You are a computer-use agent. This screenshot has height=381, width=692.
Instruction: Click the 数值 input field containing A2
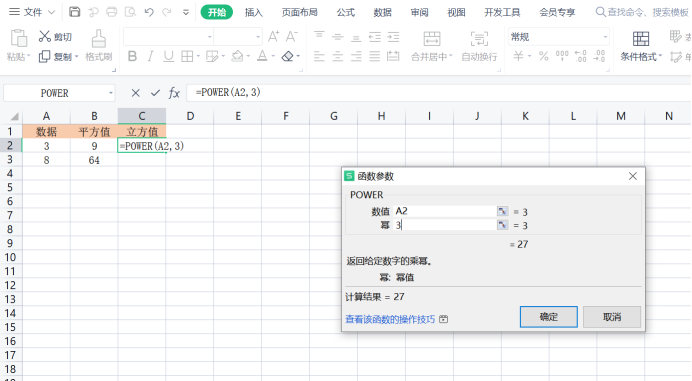pyautogui.click(x=445, y=211)
